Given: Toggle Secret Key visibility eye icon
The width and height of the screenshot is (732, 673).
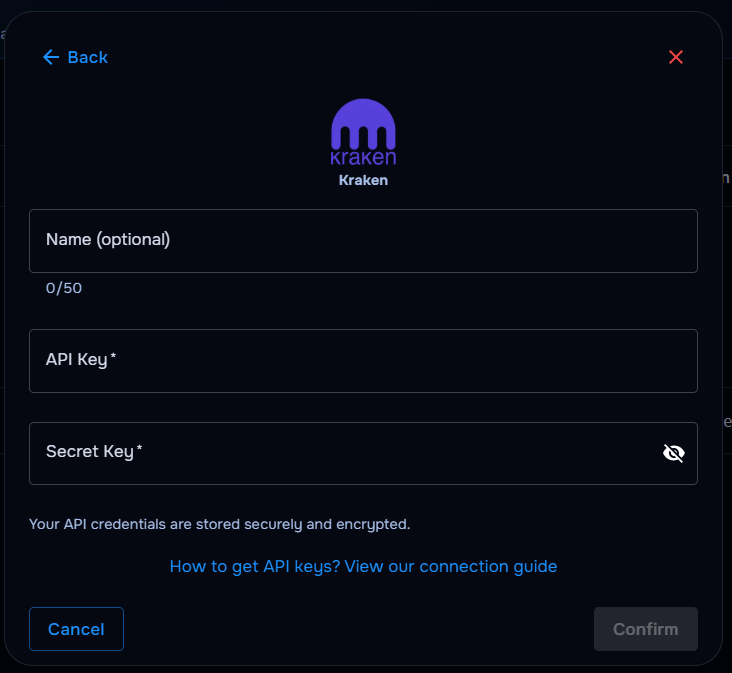Looking at the screenshot, I should coord(673,453).
